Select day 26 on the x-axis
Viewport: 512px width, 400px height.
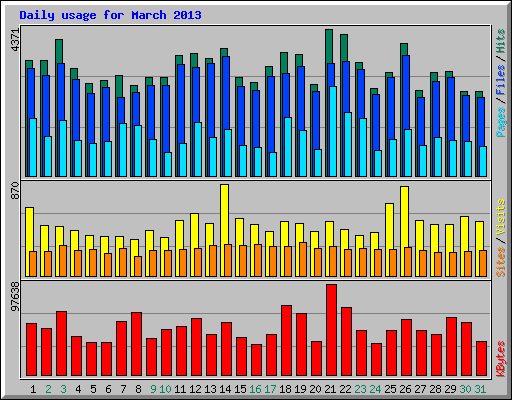point(405,389)
